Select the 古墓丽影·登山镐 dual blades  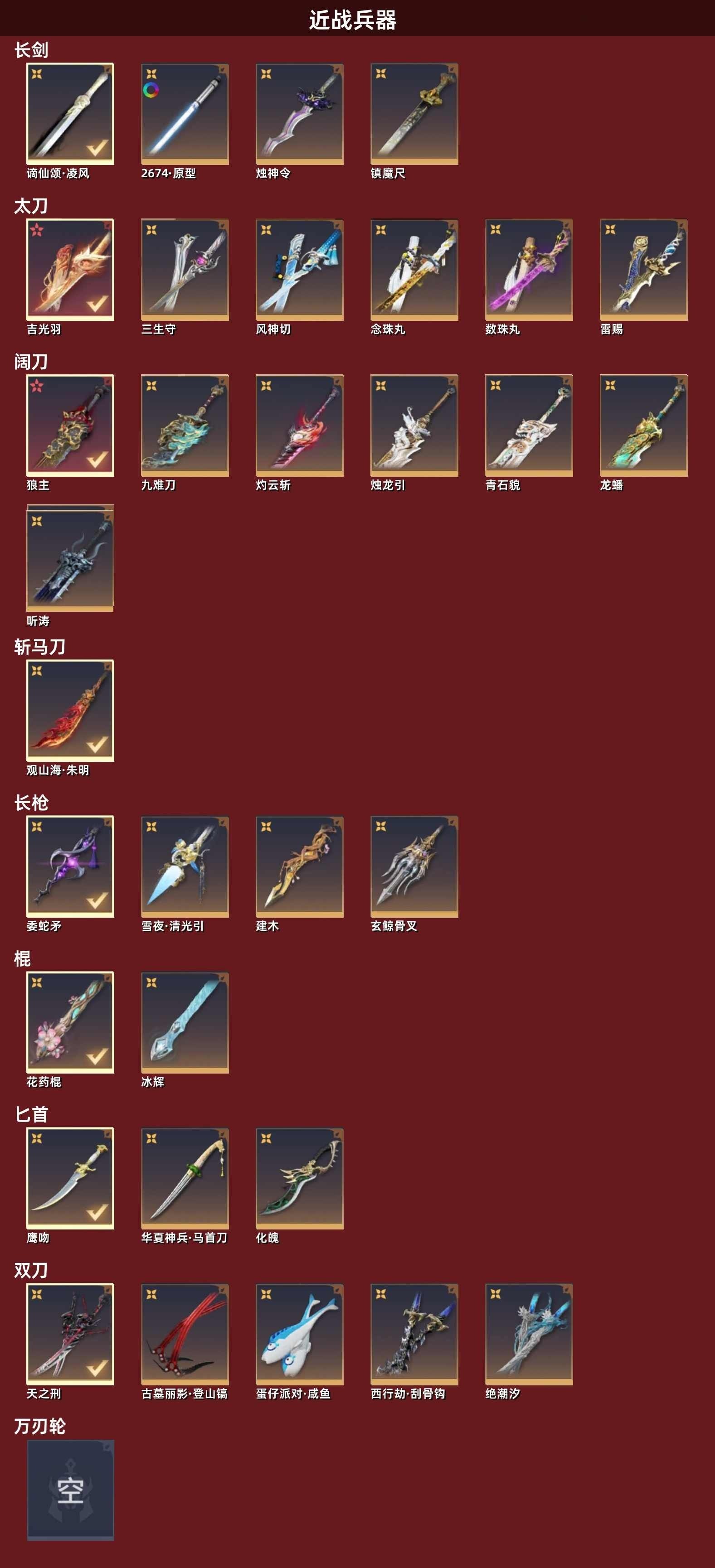coord(185,1334)
